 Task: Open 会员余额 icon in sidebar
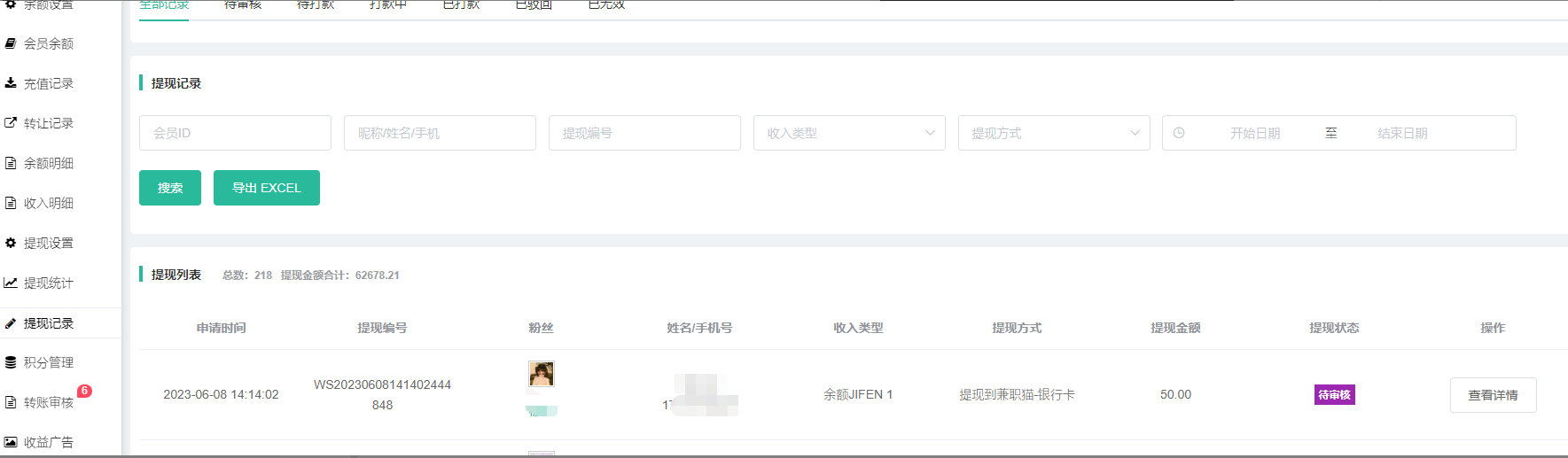pos(11,43)
